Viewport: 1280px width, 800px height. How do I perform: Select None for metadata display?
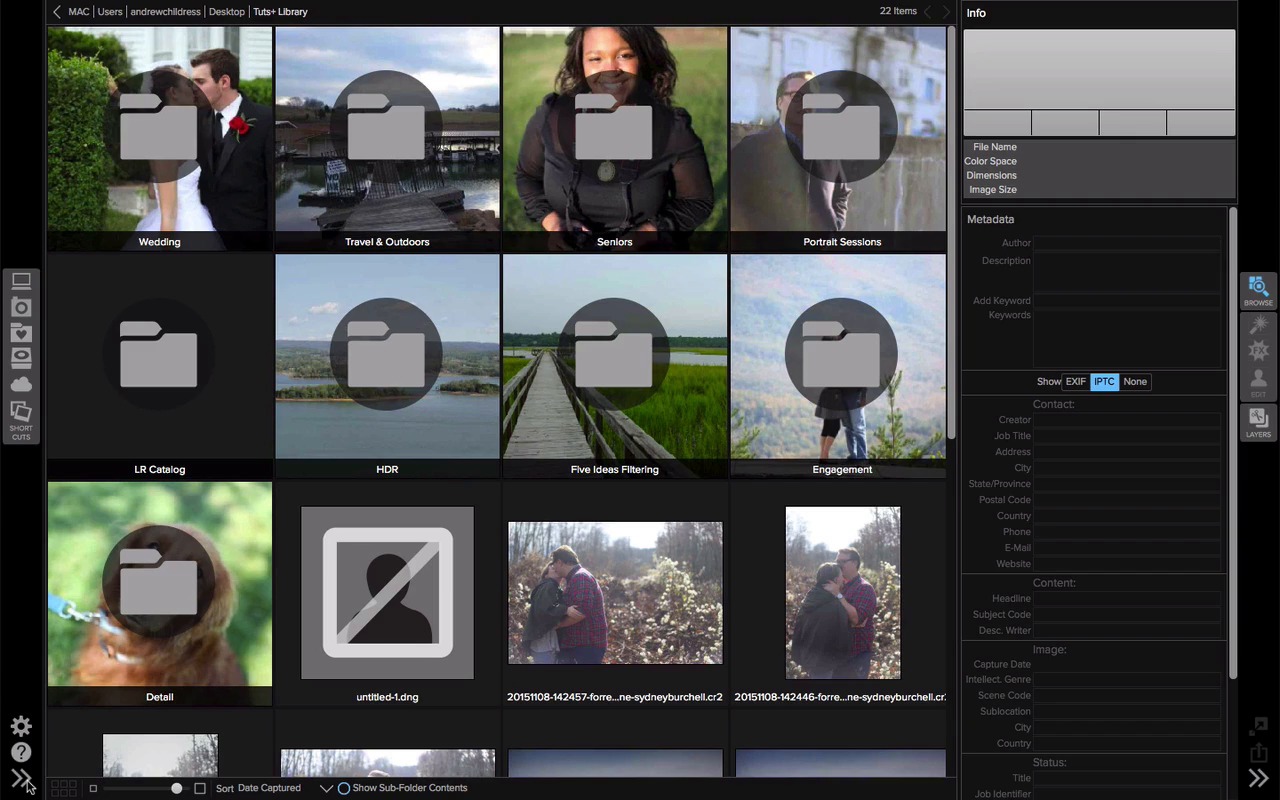pyautogui.click(x=1135, y=382)
